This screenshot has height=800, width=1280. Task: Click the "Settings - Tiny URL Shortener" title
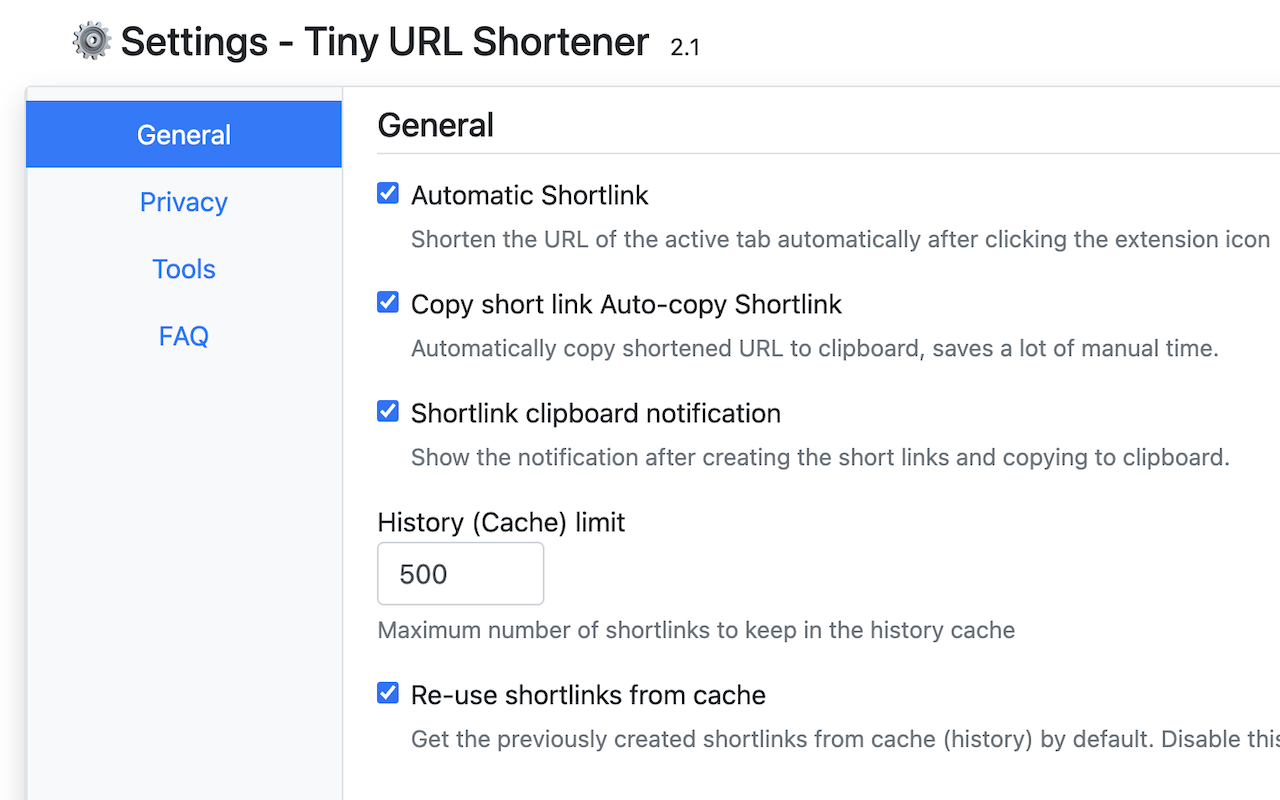click(x=384, y=42)
